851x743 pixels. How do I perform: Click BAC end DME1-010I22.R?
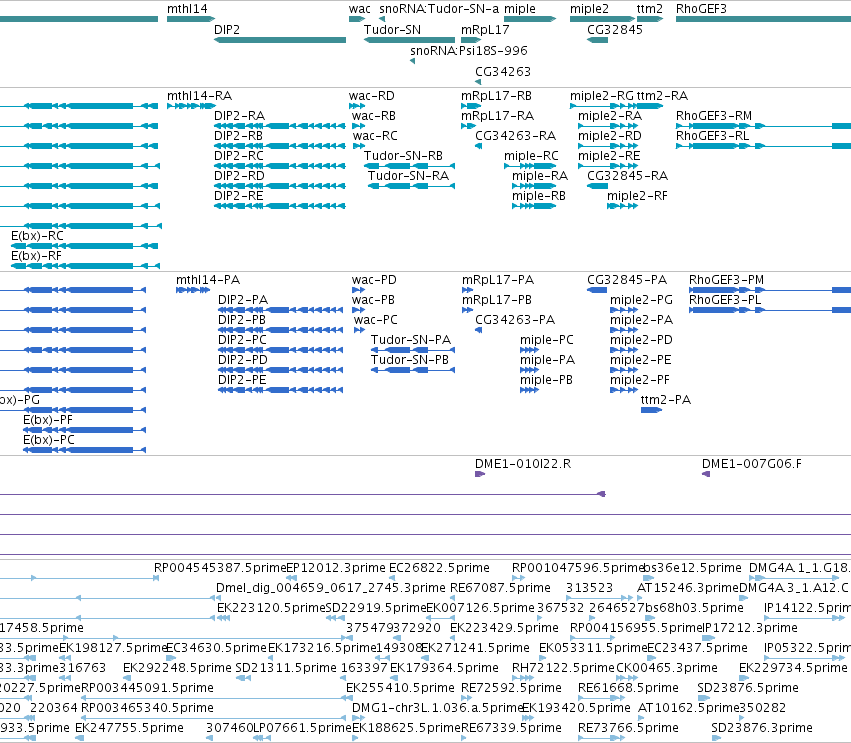tap(523, 464)
